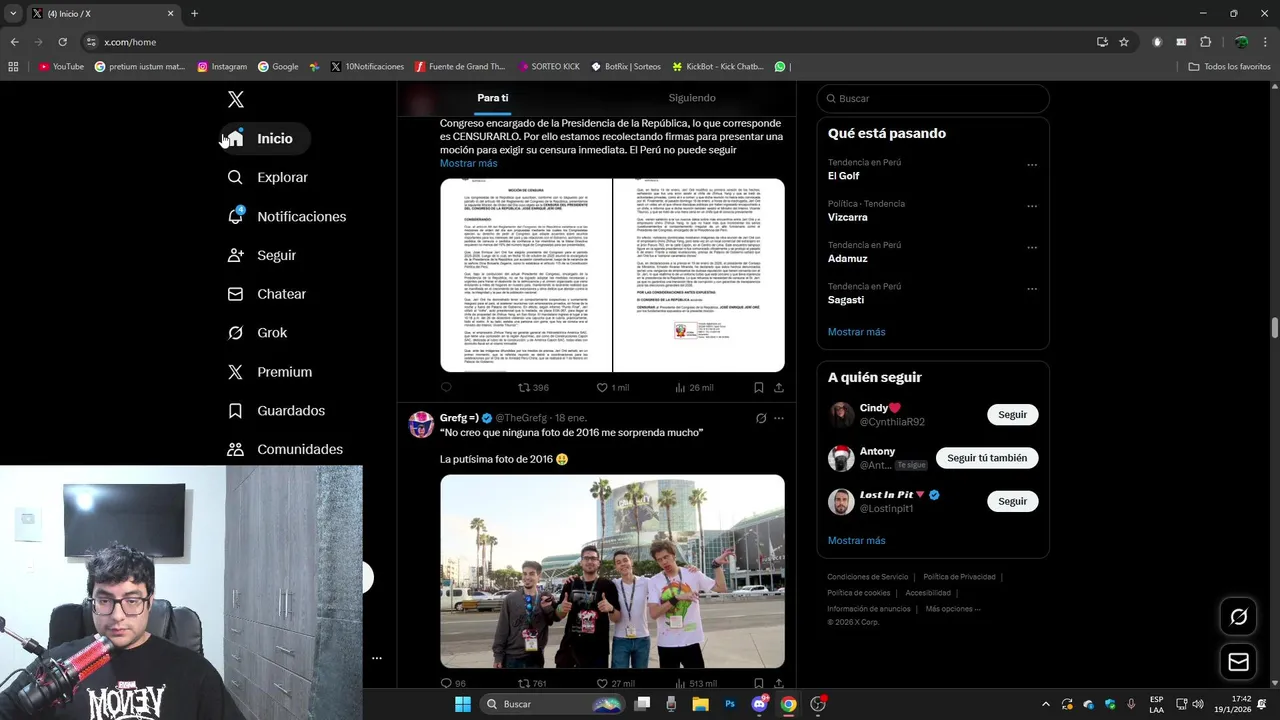Open Chatear messages

[268, 294]
